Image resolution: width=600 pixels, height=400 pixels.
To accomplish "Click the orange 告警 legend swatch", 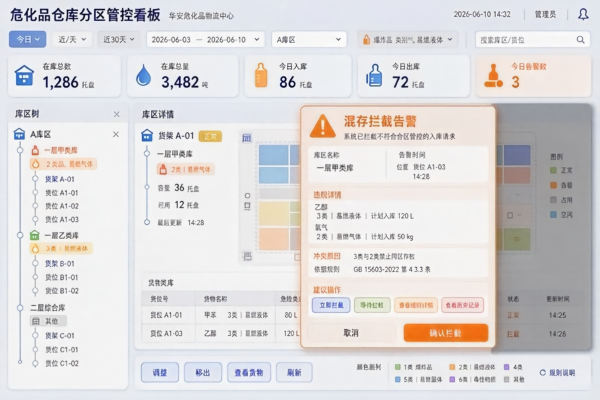I will pyautogui.click(x=553, y=185).
